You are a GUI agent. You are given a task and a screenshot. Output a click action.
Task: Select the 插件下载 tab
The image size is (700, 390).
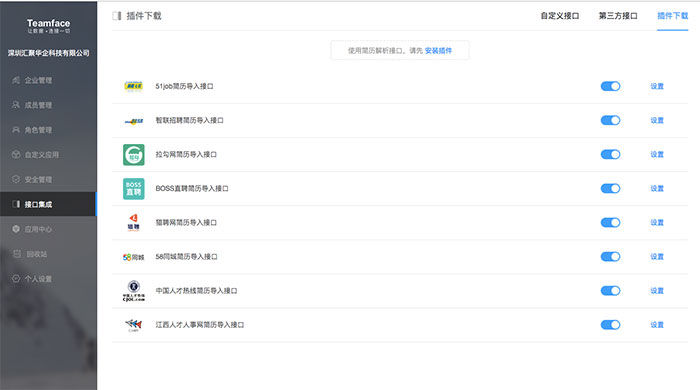pyautogui.click(x=672, y=16)
